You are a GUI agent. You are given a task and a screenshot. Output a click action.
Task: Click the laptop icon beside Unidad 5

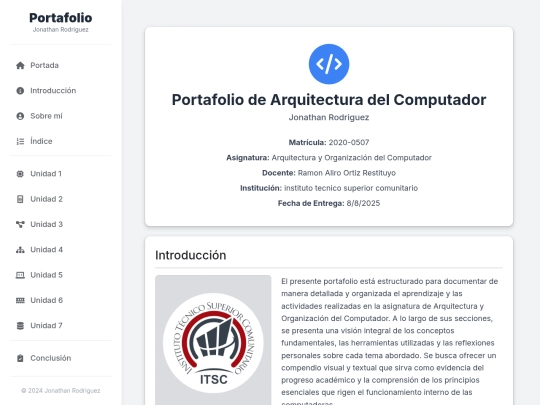point(20,275)
